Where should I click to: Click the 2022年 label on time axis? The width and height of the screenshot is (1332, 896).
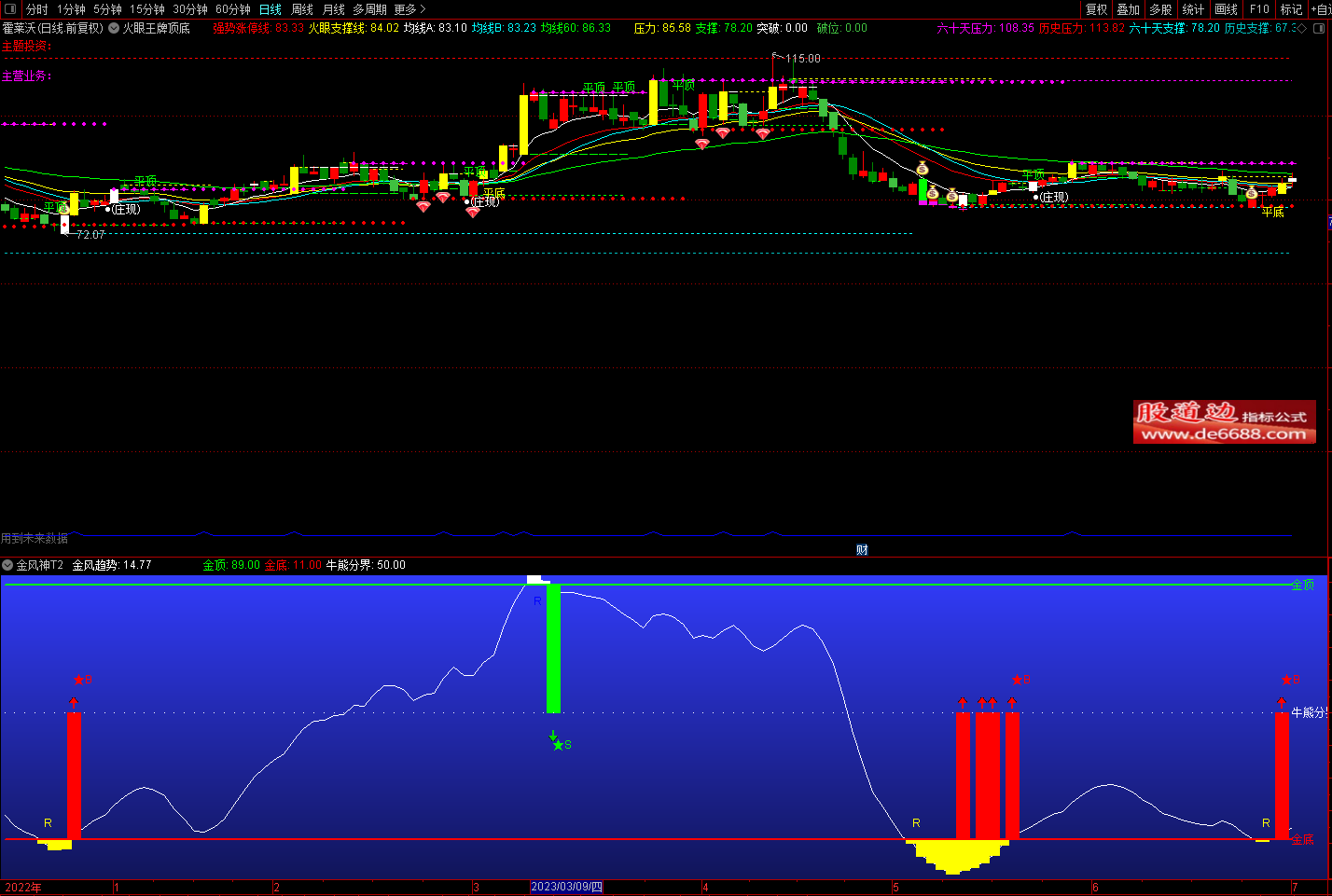(23, 888)
